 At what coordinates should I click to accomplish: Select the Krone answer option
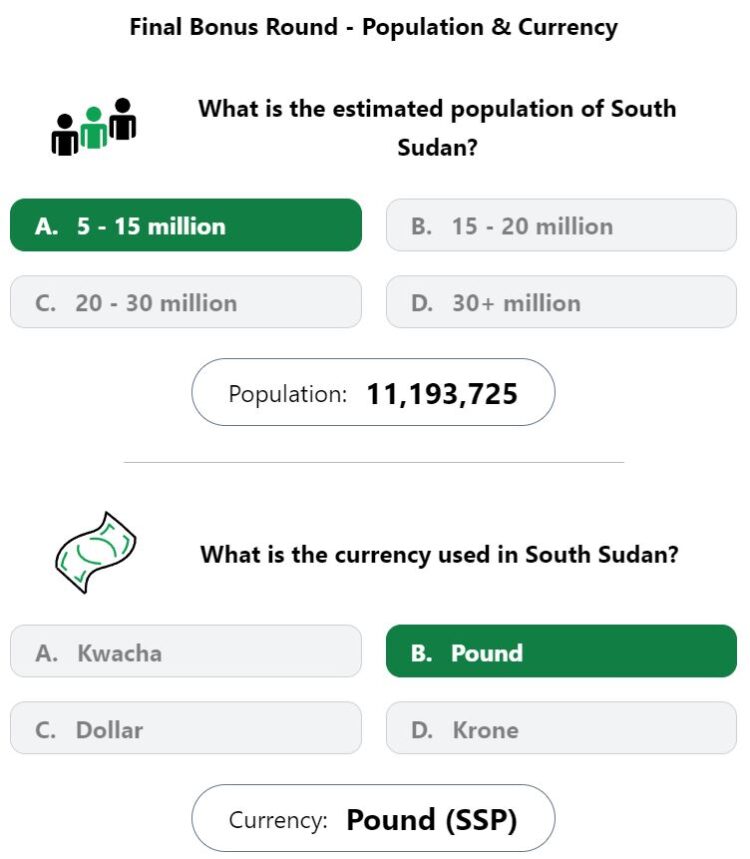point(561,728)
